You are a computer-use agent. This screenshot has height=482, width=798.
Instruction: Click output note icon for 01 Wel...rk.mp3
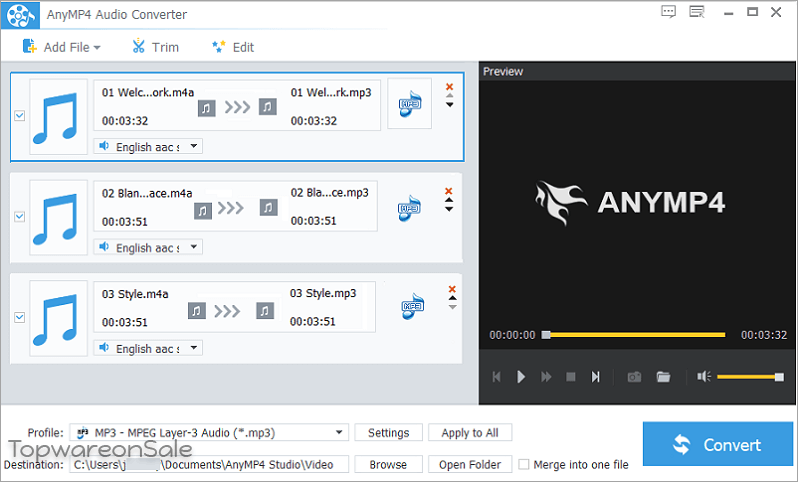click(x=268, y=107)
